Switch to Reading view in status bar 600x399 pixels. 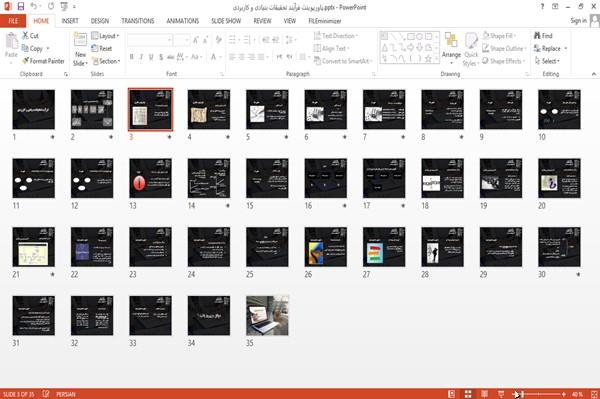484,394
